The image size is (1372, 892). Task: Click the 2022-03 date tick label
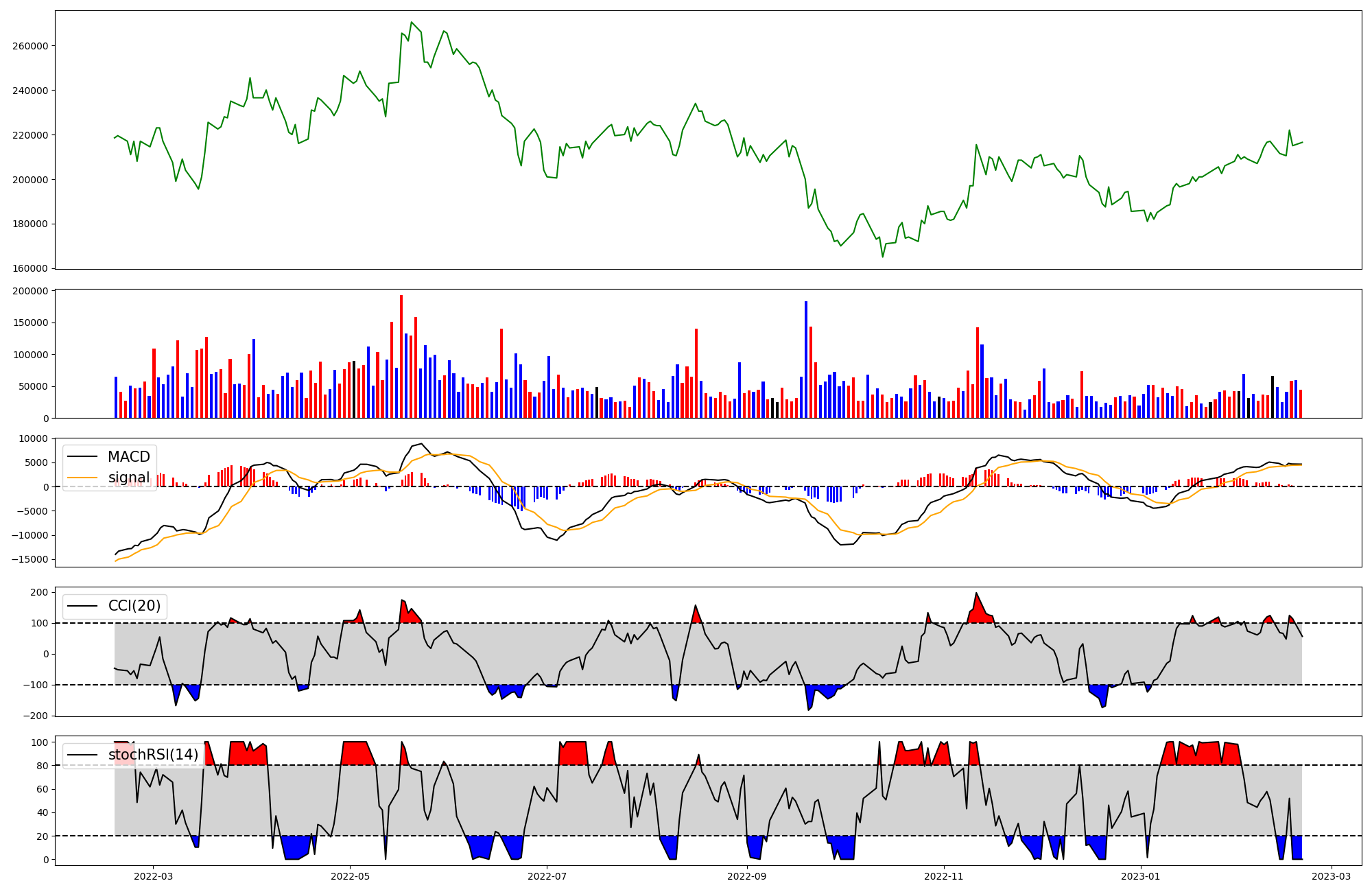click(x=153, y=876)
